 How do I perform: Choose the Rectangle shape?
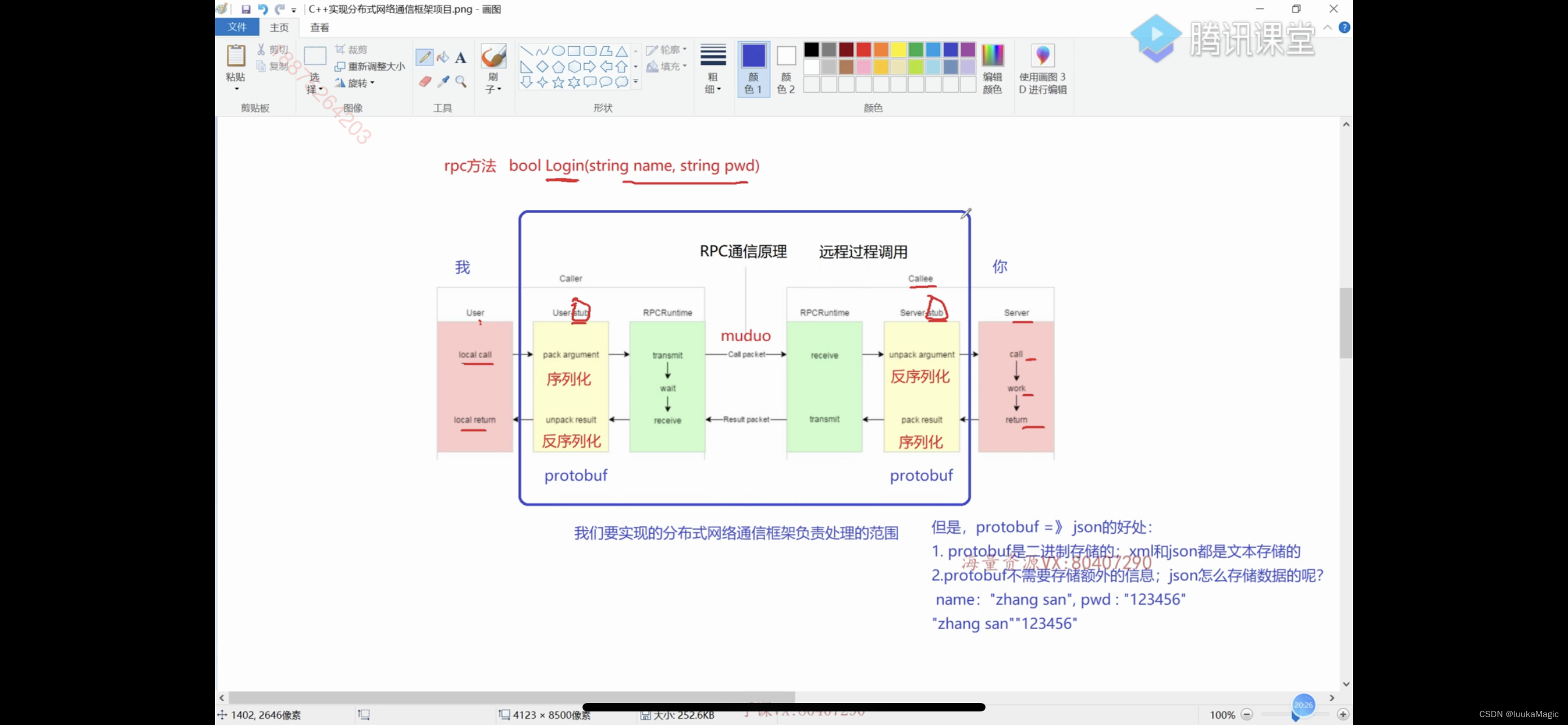point(573,51)
